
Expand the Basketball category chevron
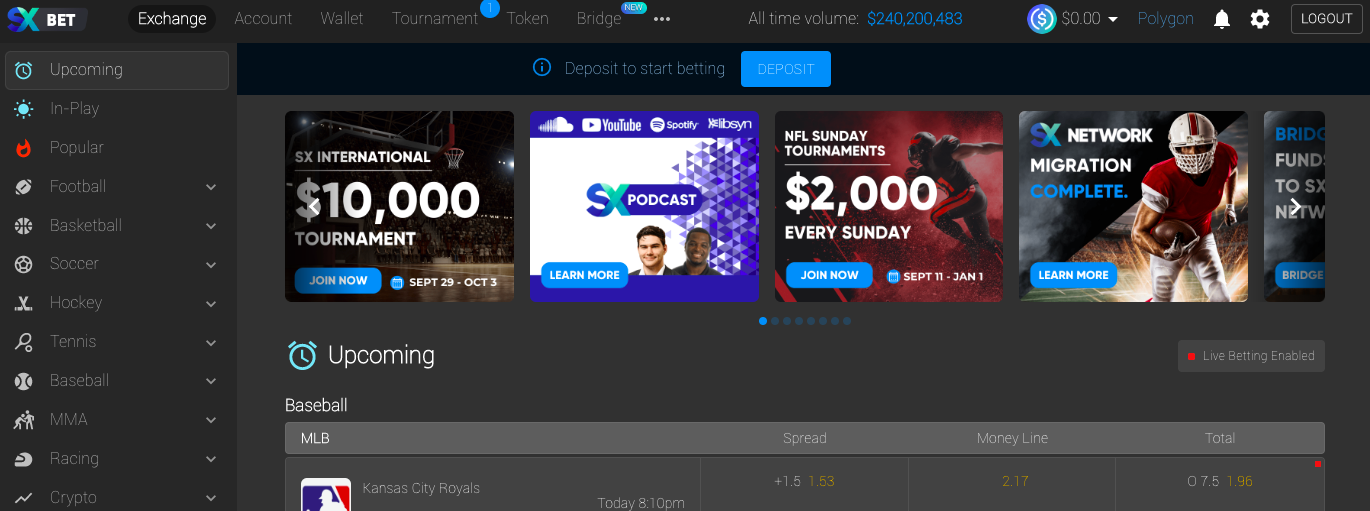pos(211,226)
